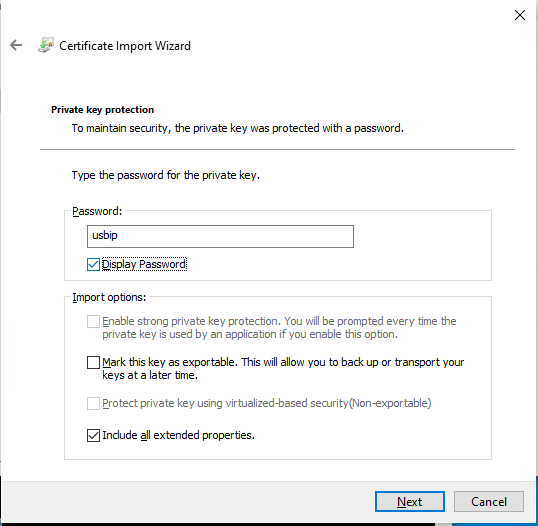Click Next to continue the import
This screenshot has width=538, height=526.
[410, 502]
